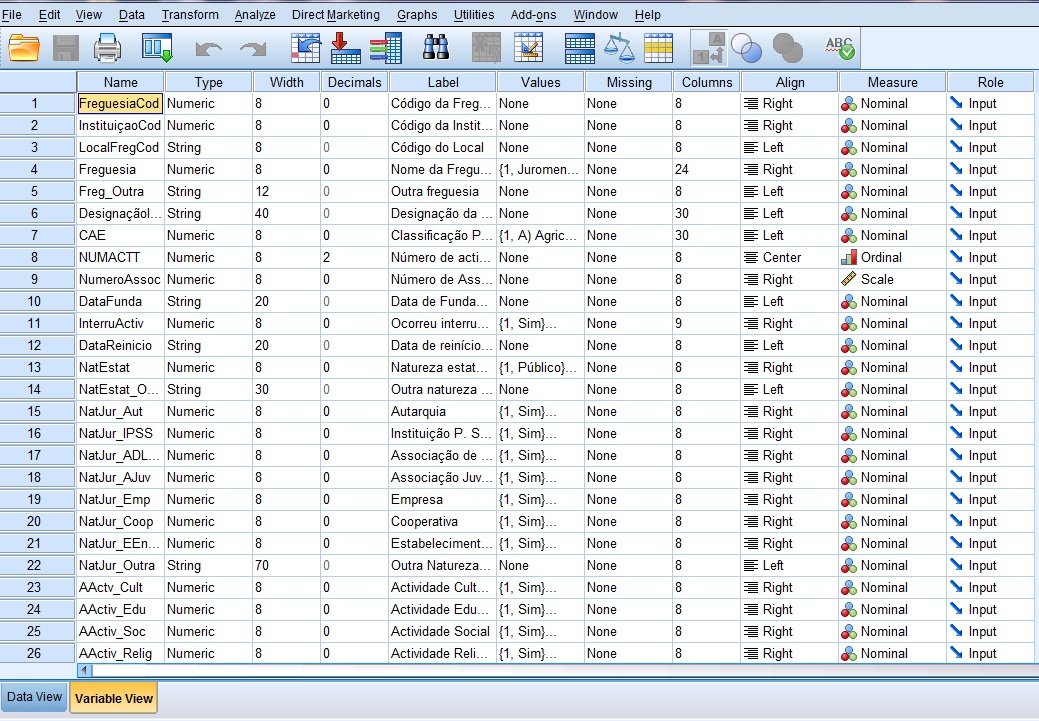
Task: Click the "Center" align cell
Action: click(x=790, y=257)
